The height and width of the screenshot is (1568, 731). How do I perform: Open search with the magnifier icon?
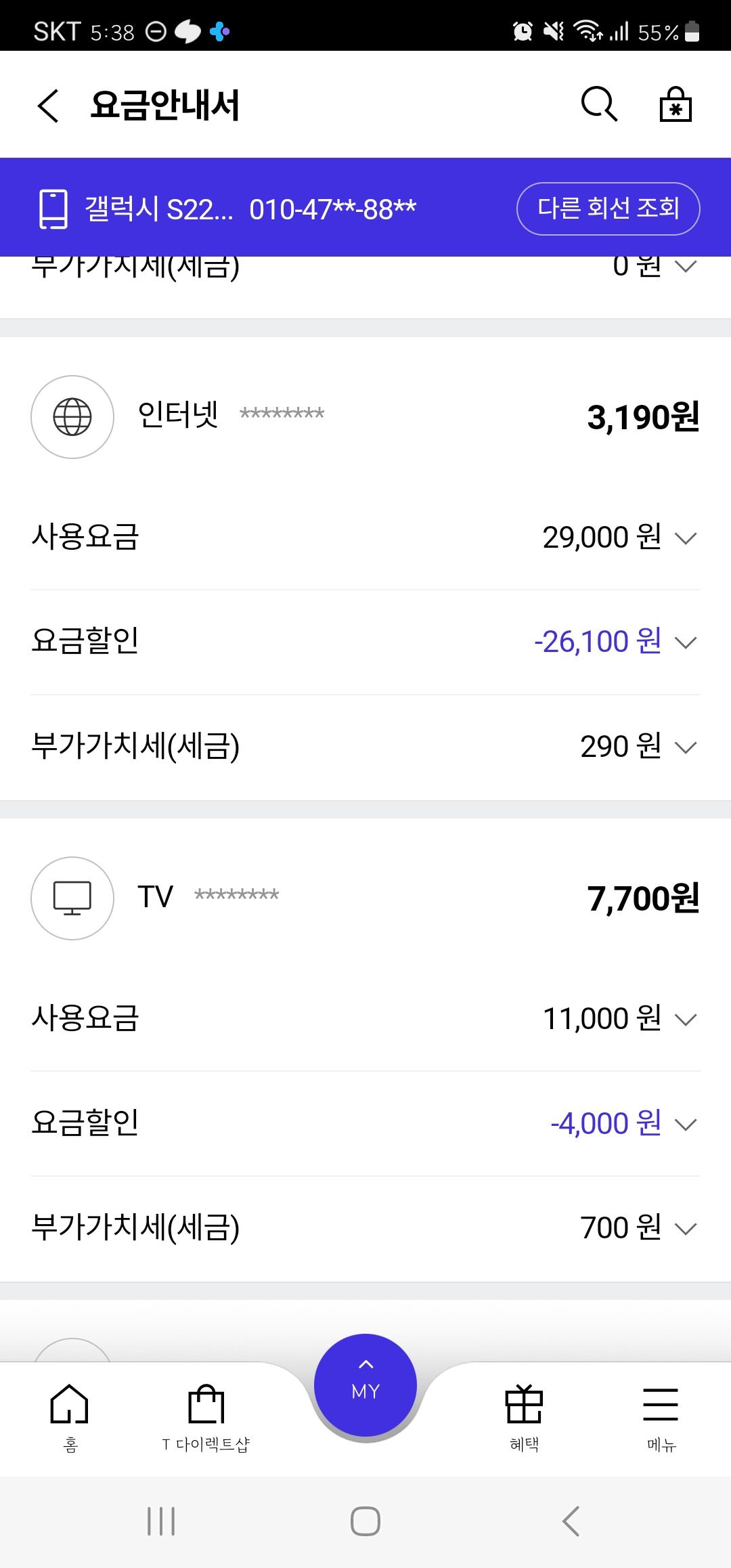coord(599,104)
